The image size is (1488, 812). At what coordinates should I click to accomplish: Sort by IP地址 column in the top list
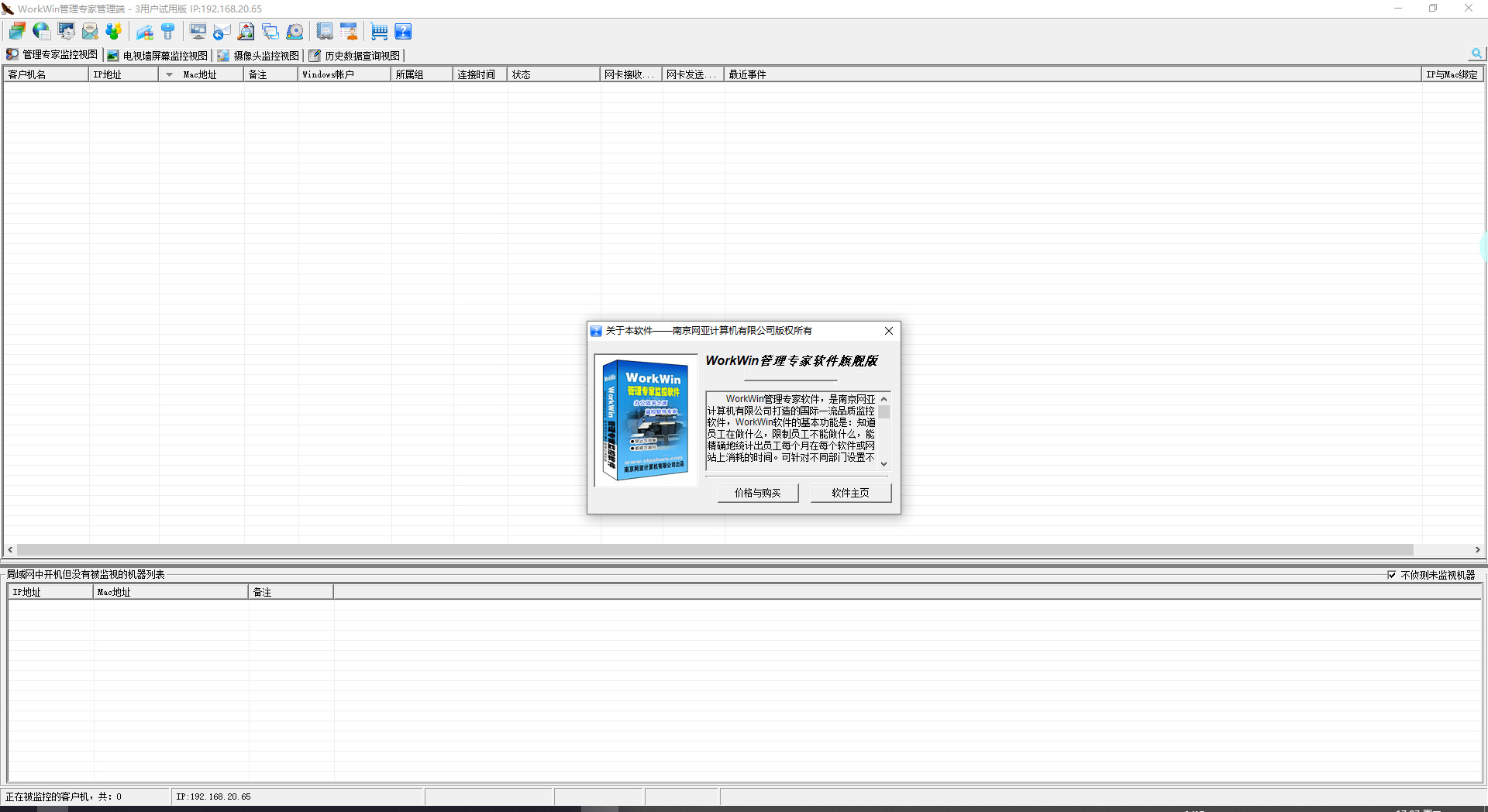[x=123, y=74]
